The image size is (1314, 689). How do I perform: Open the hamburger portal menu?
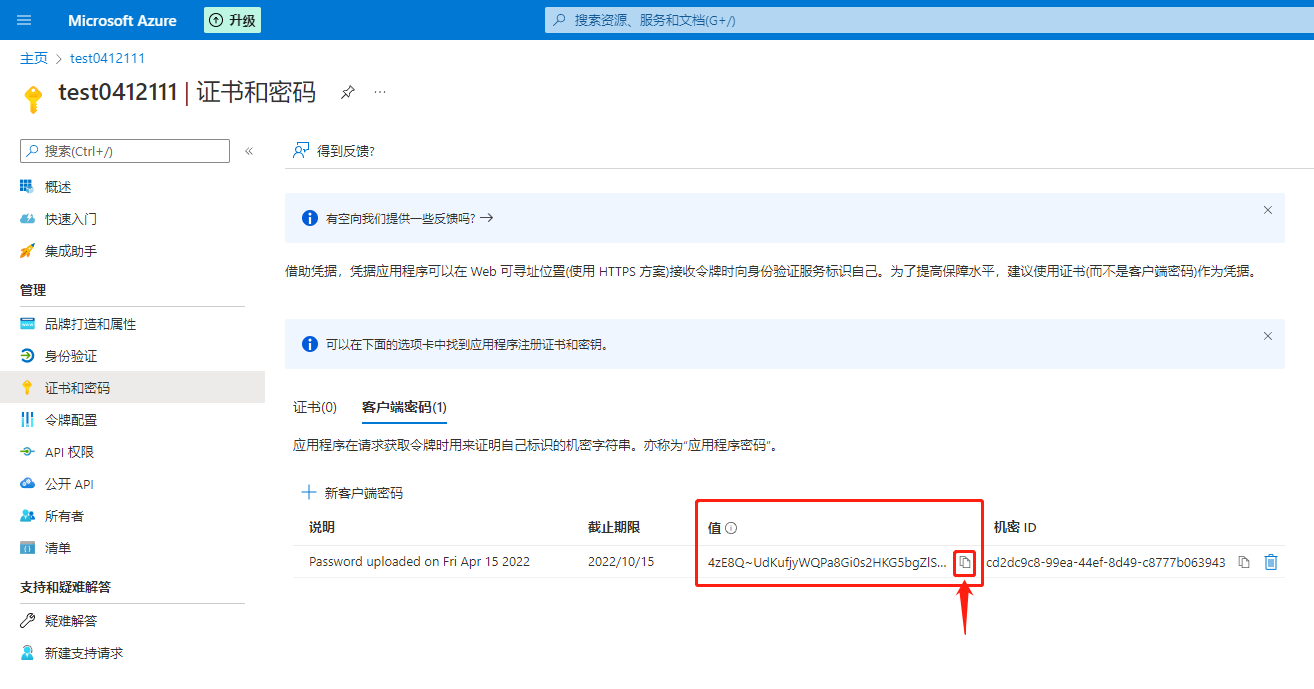[x=25, y=20]
